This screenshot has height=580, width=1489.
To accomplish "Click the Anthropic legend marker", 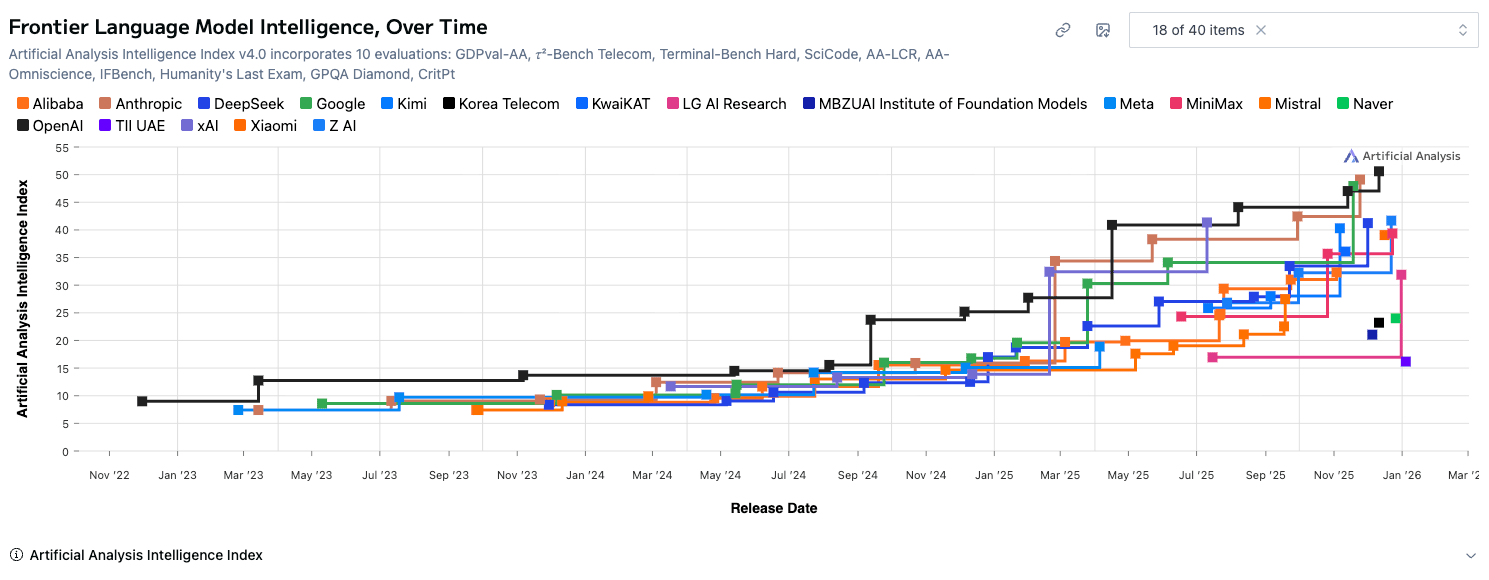I will (103, 103).
